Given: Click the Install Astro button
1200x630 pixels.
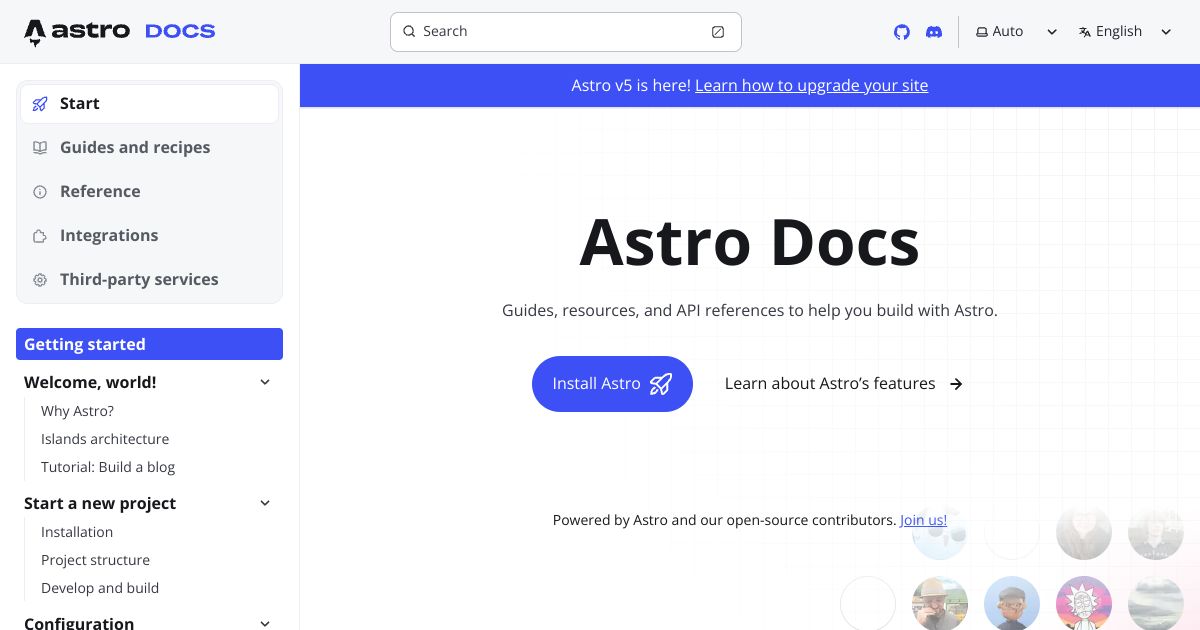Looking at the screenshot, I should click(612, 384).
